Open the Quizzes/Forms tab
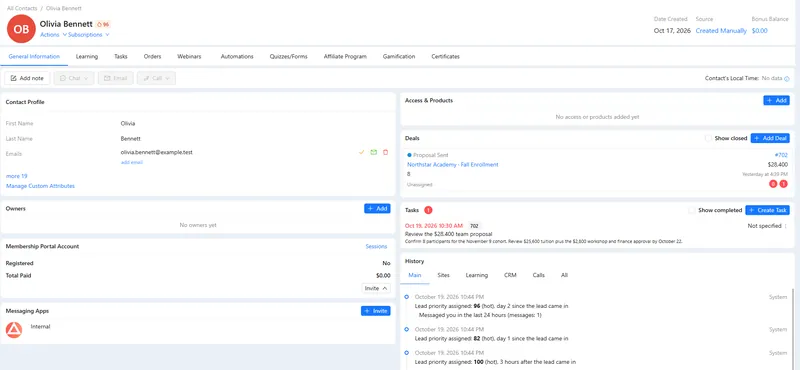This screenshot has height=370, width=800. coord(288,57)
